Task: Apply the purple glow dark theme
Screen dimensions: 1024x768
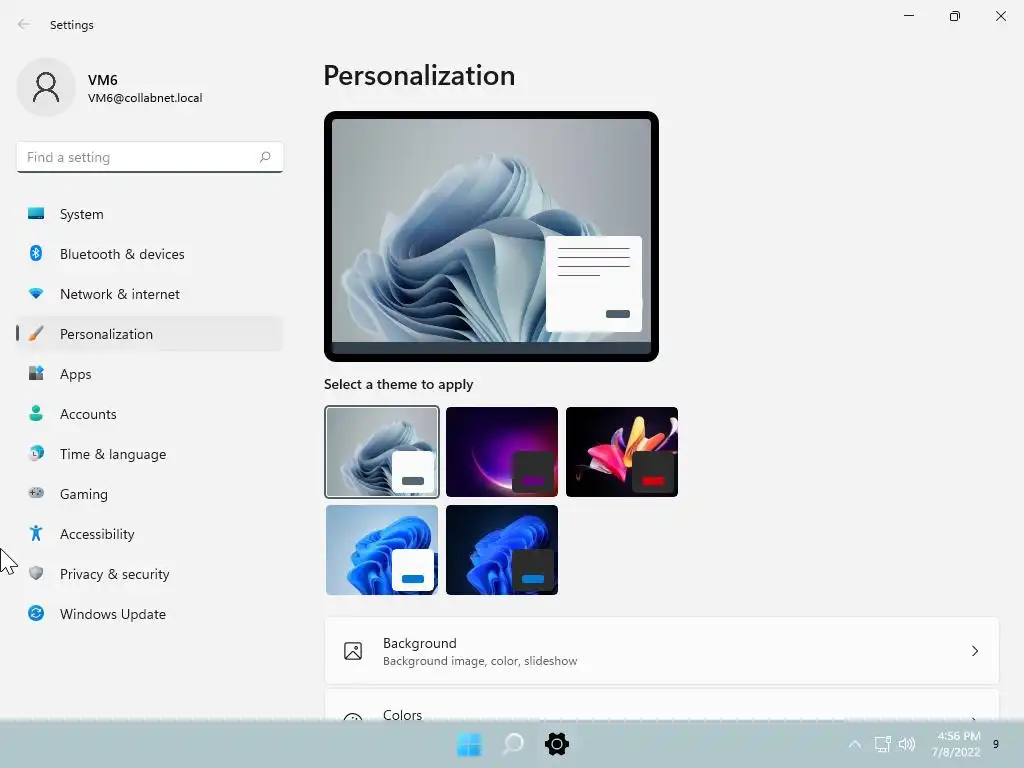Action: coord(502,452)
